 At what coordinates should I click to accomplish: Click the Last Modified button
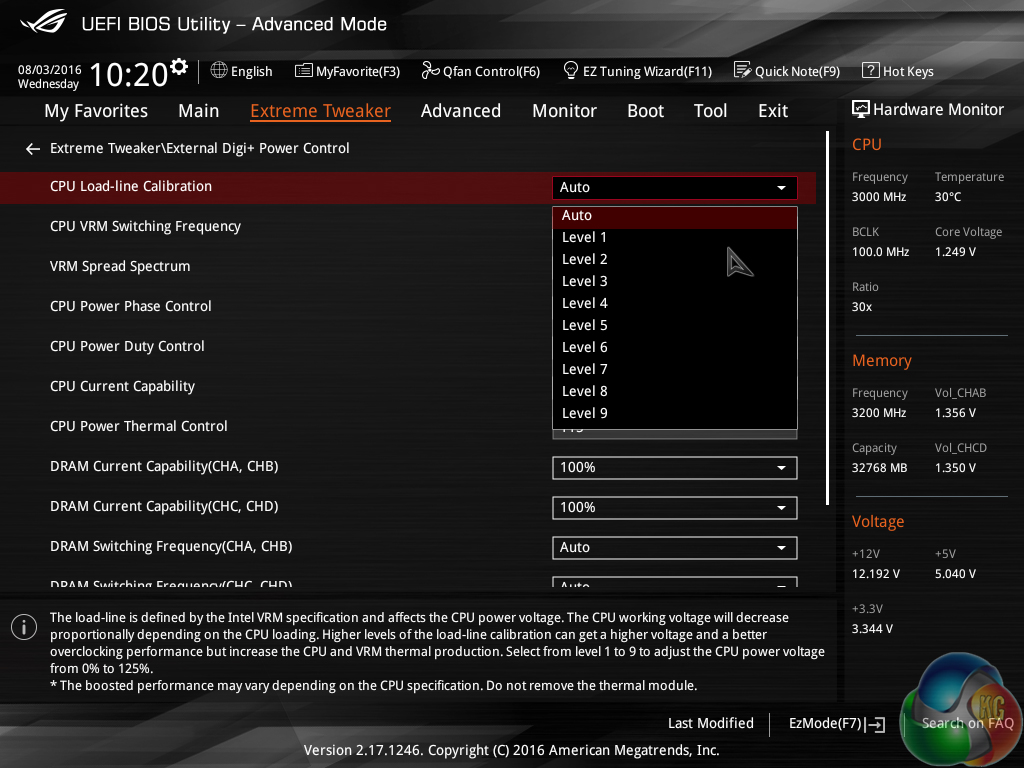tap(711, 724)
